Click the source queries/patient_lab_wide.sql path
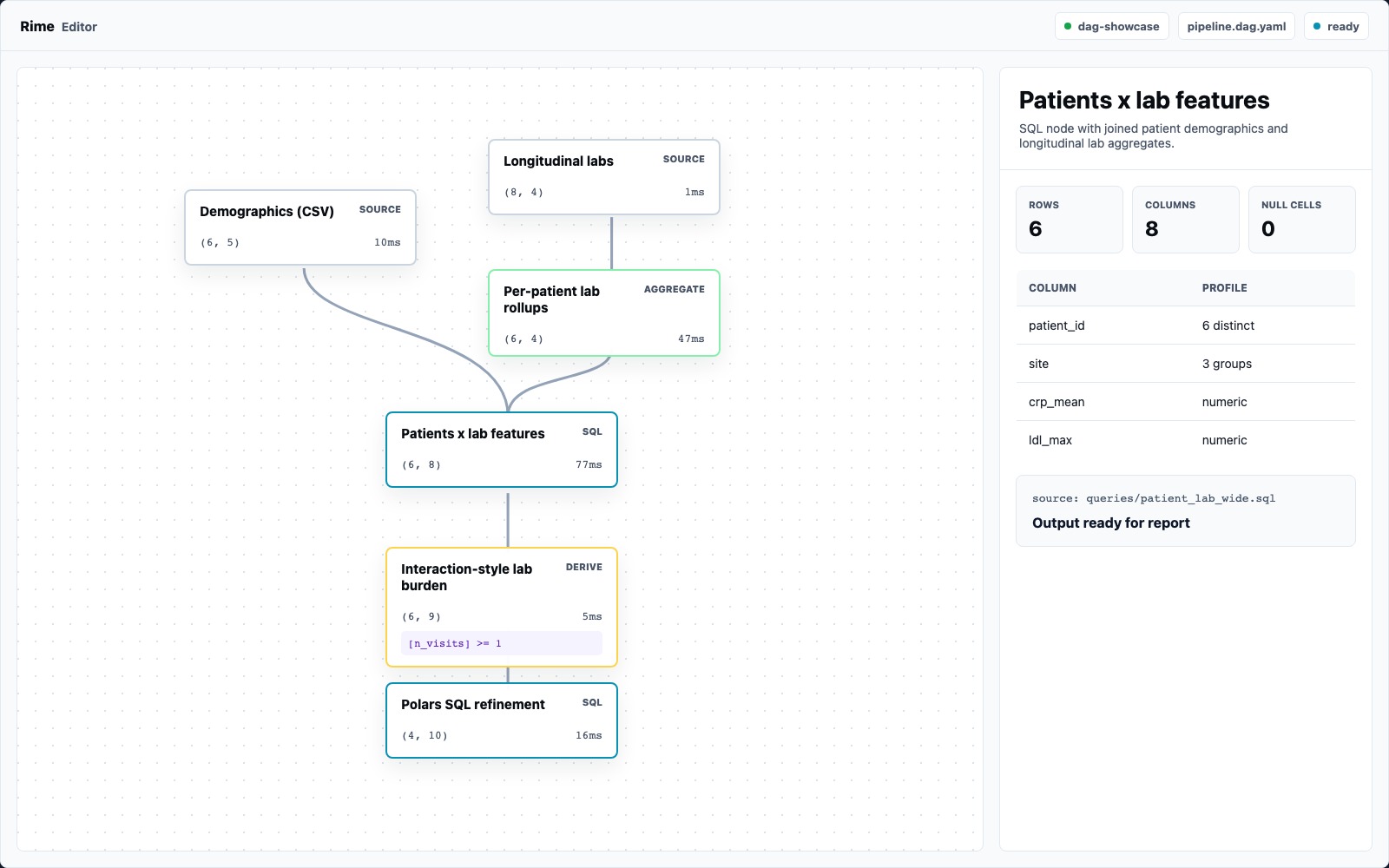 [1154, 498]
